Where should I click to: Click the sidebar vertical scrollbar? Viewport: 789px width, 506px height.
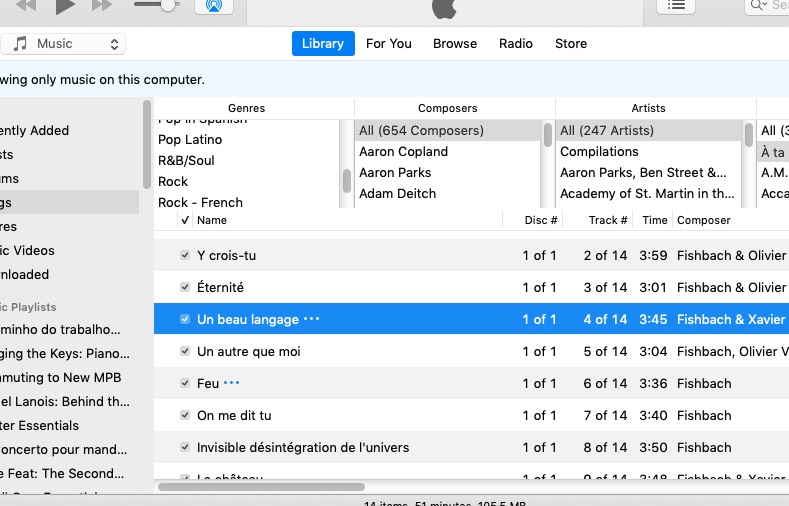tap(146, 144)
